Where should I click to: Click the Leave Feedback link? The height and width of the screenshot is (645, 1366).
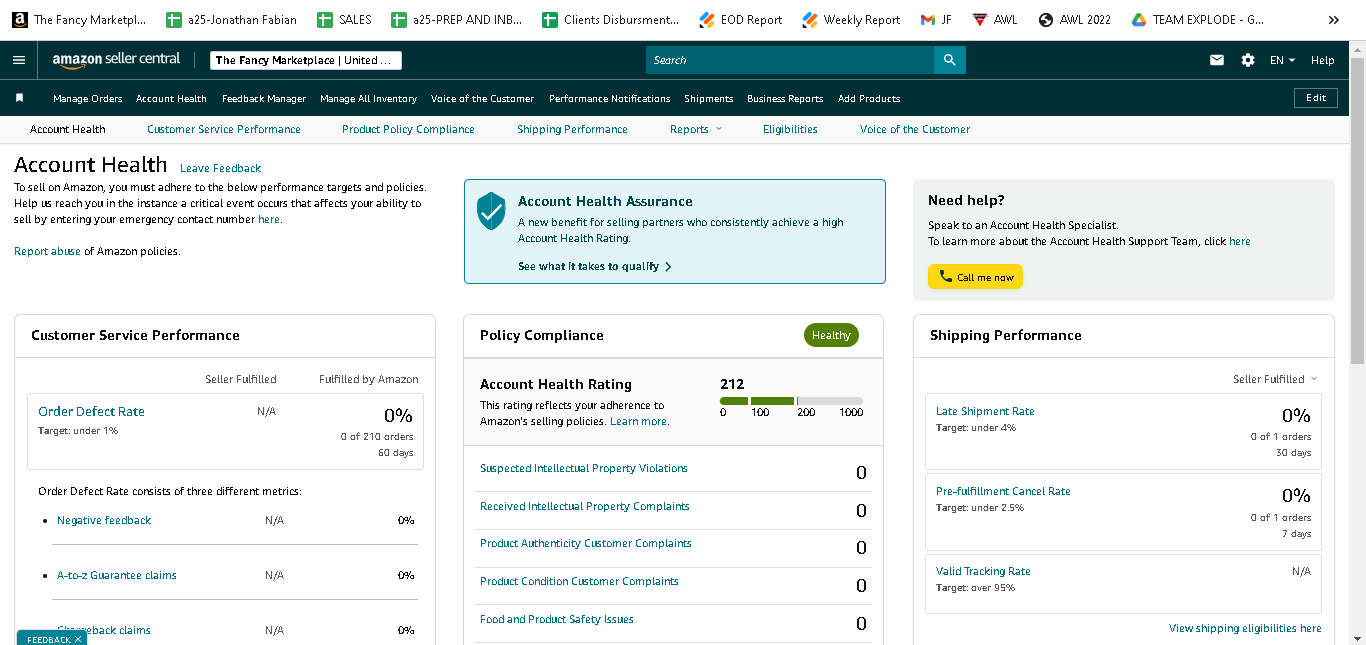point(220,168)
